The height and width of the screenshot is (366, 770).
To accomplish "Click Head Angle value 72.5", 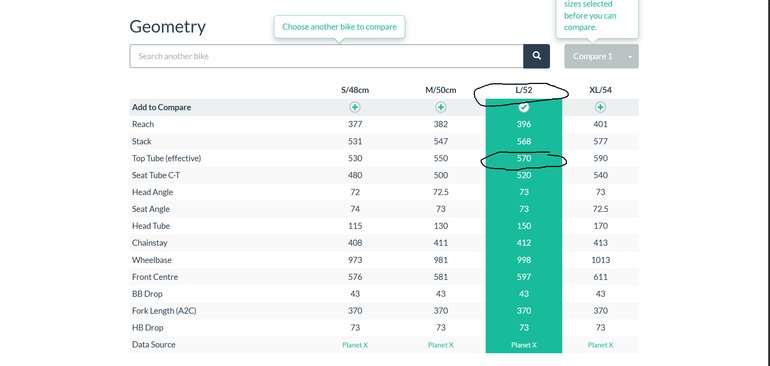I will tap(440, 192).
